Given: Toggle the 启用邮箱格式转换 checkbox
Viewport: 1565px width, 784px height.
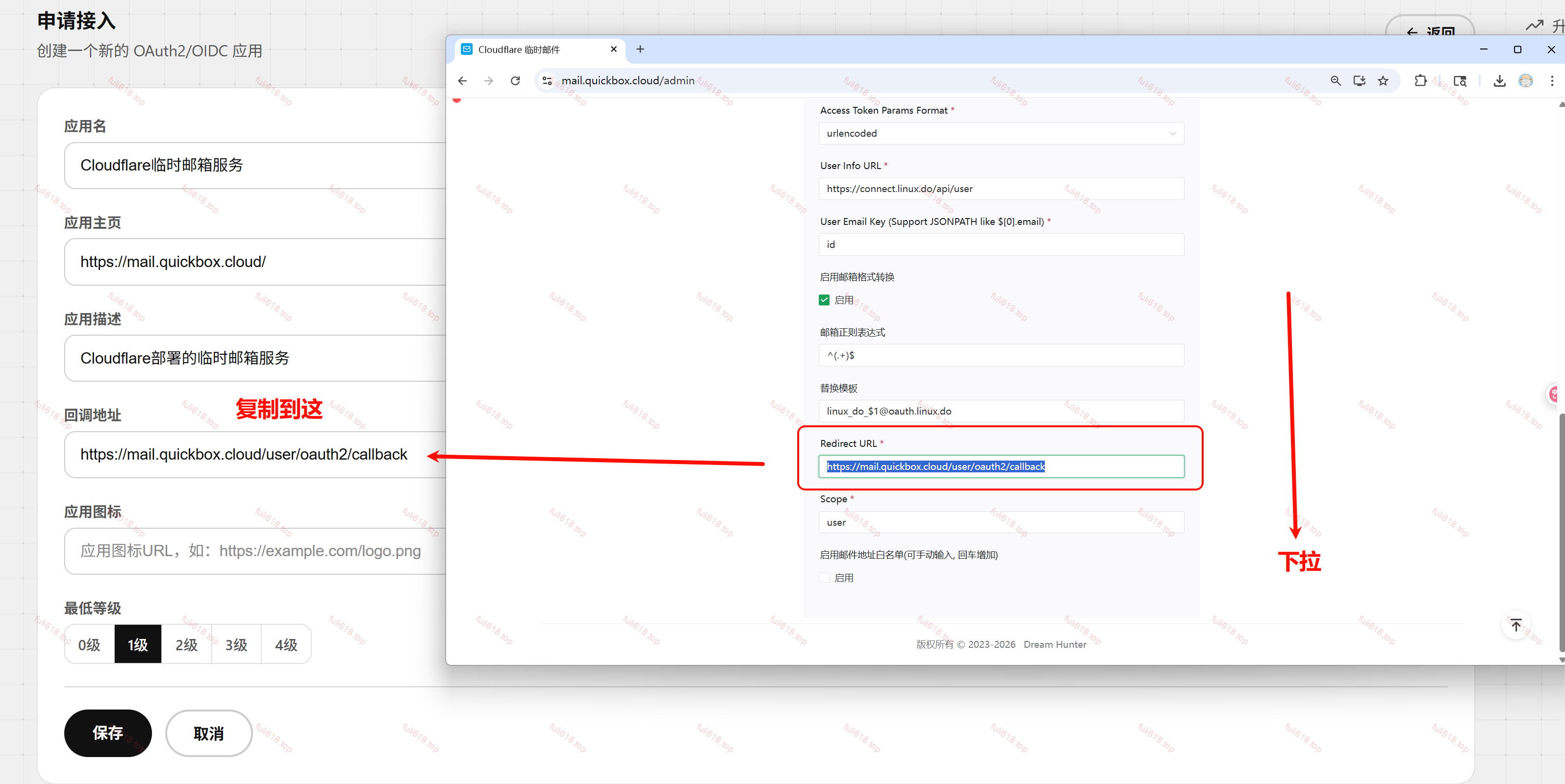Looking at the screenshot, I should tap(824, 300).
